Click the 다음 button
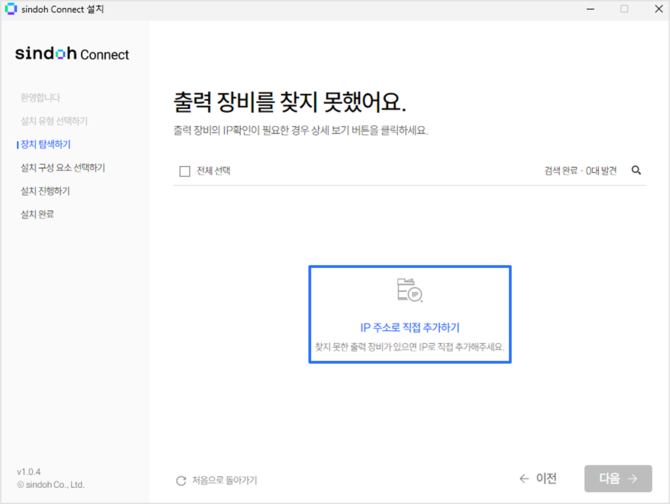The image size is (670, 504). pyautogui.click(x=618, y=478)
